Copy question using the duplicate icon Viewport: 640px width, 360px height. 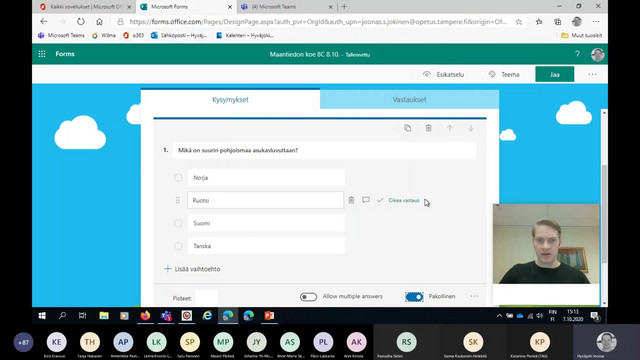(x=407, y=128)
